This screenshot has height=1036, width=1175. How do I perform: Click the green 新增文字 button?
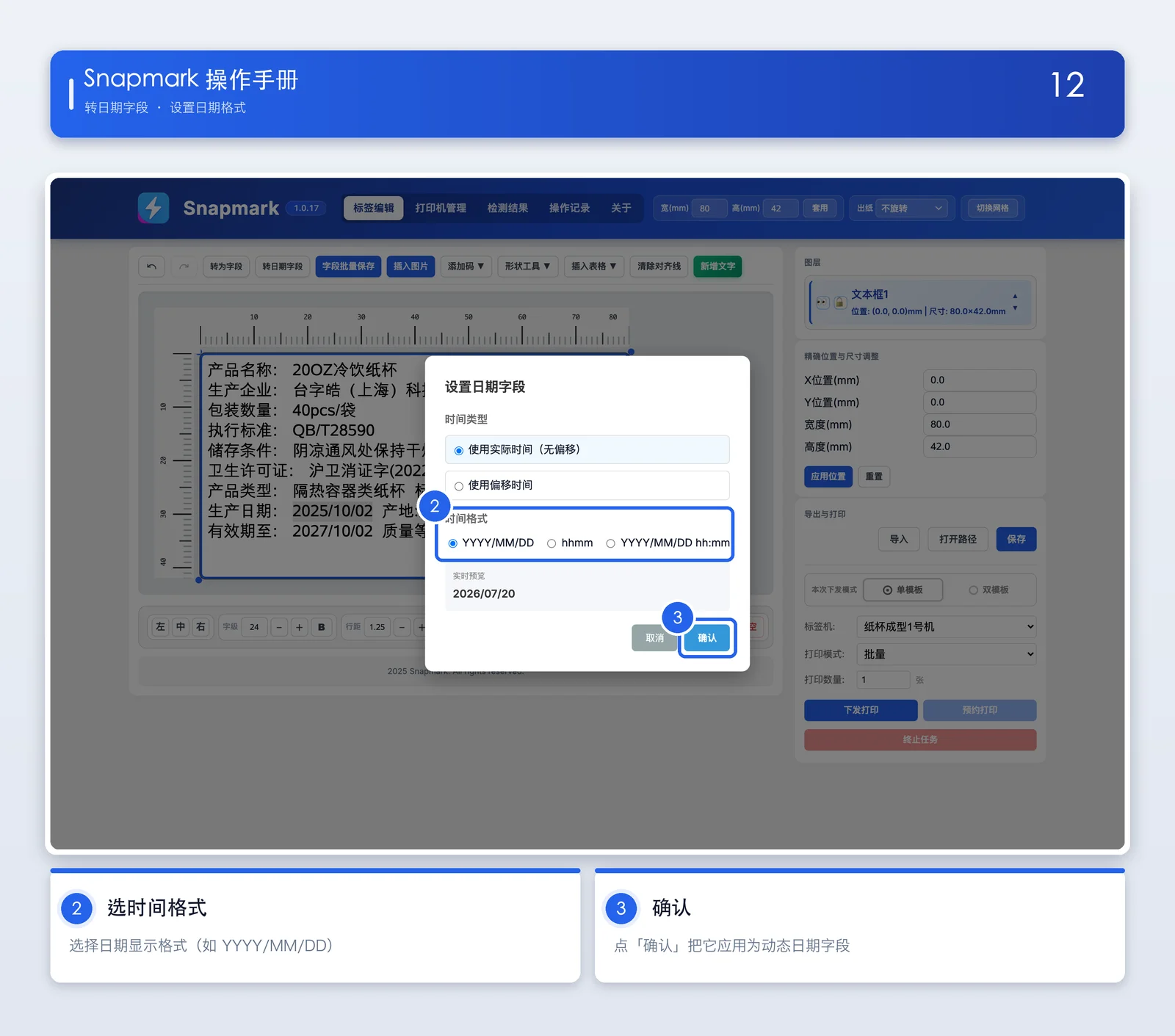tap(717, 267)
